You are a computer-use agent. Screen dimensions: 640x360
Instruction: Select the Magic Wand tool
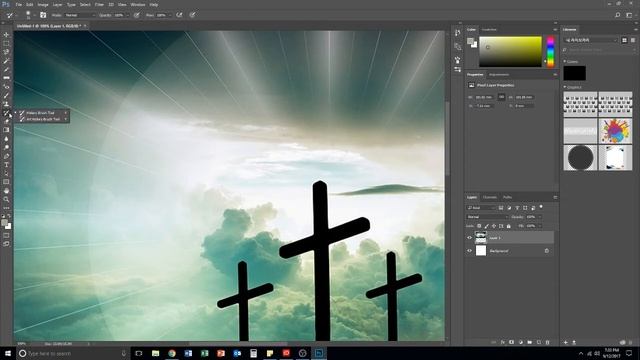click(6, 60)
